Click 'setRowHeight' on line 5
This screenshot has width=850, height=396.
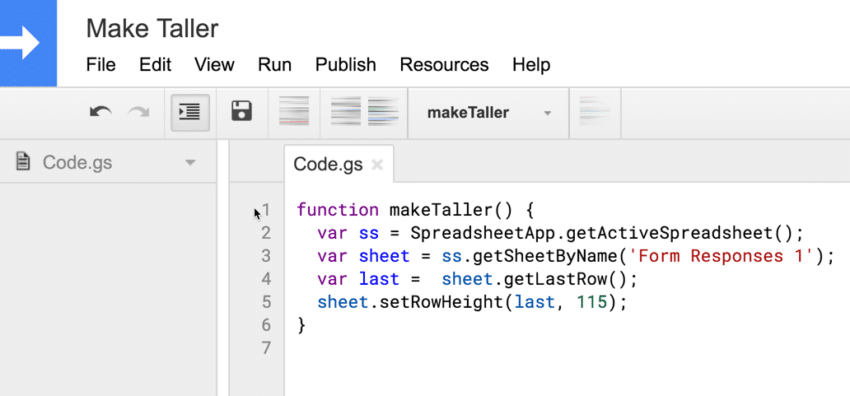pos(441,302)
